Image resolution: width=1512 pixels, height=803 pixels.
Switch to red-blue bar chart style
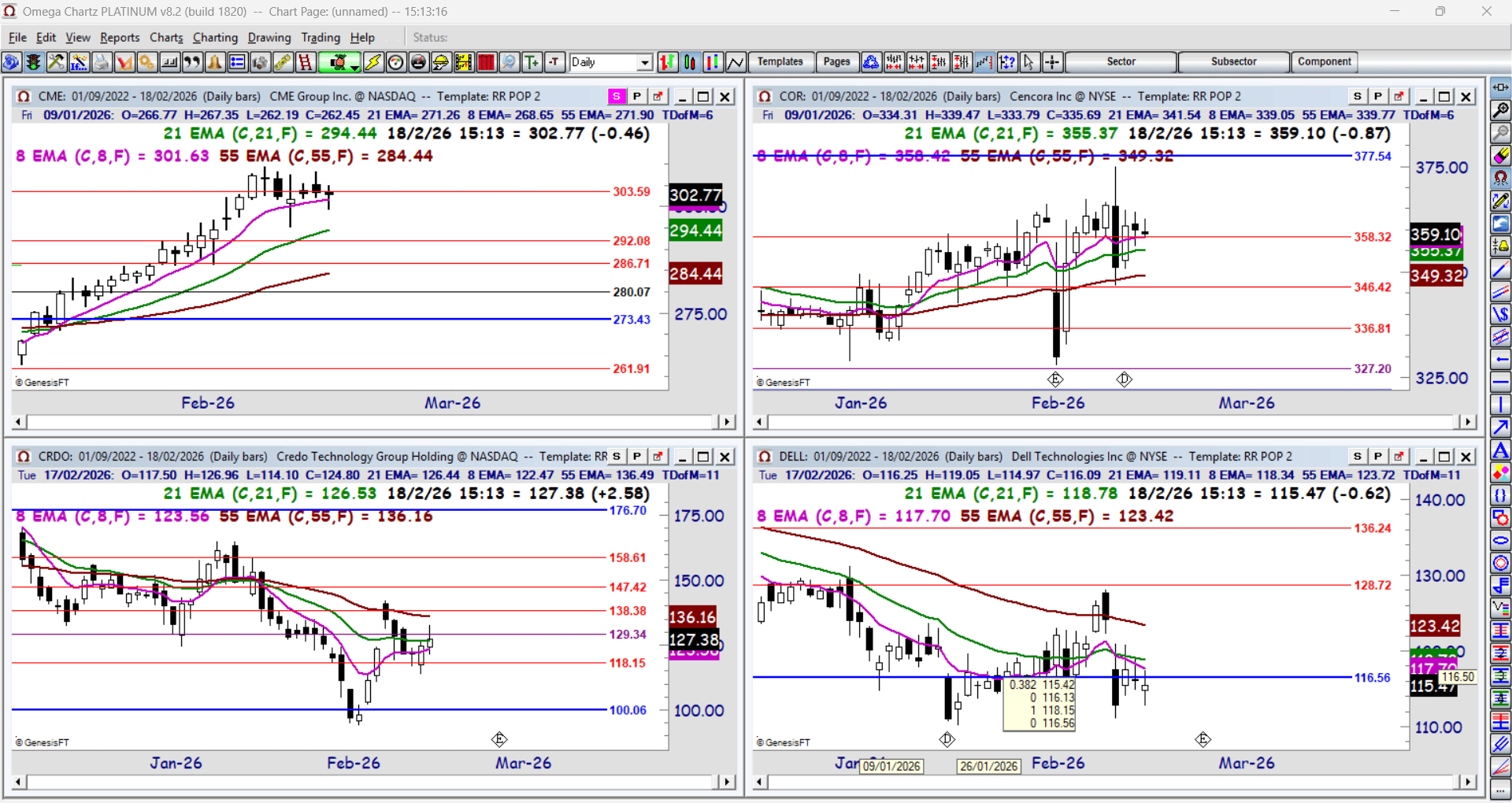[x=713, y=62]
